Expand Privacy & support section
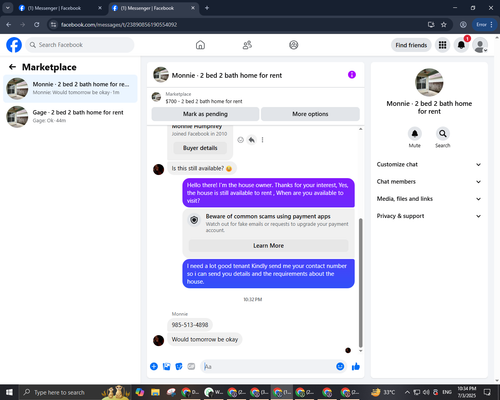 429,216
